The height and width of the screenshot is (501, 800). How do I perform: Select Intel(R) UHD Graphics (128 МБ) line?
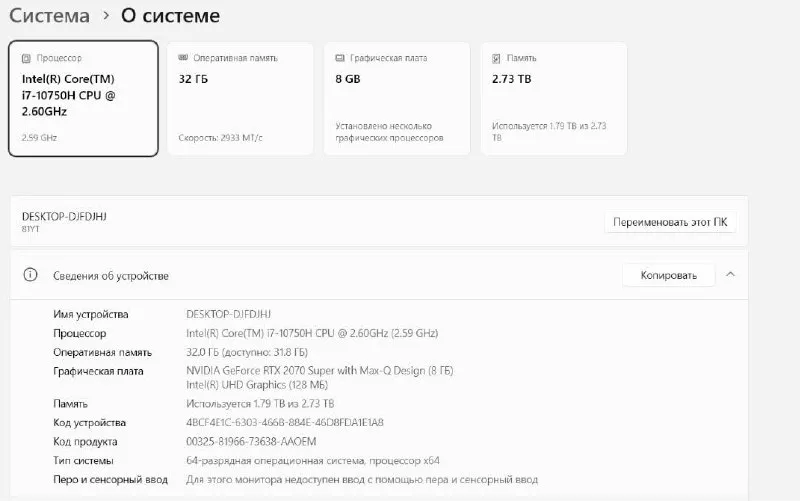257,385
